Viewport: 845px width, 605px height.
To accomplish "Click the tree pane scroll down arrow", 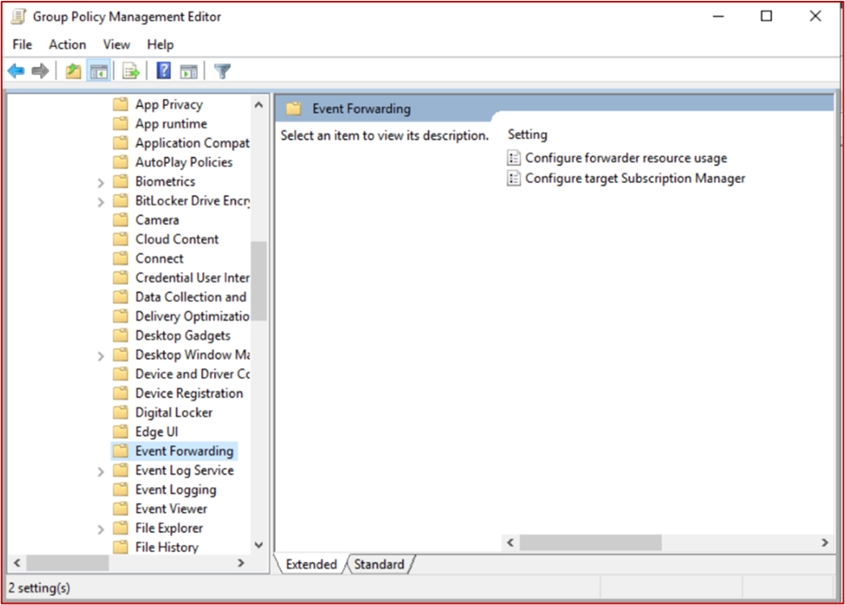I will [x=259, y=545].
